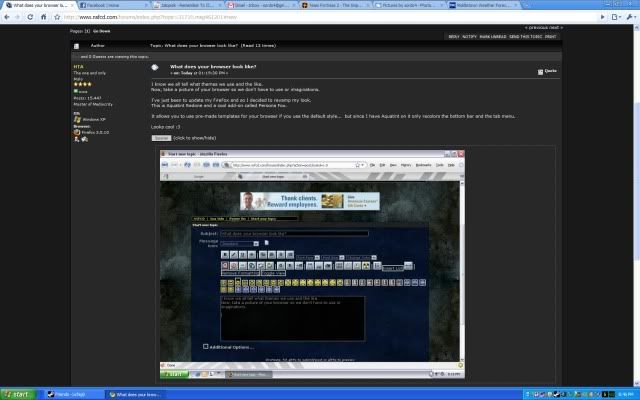Click the post icon beside the post title
The image size is (640, 400).
155,67
